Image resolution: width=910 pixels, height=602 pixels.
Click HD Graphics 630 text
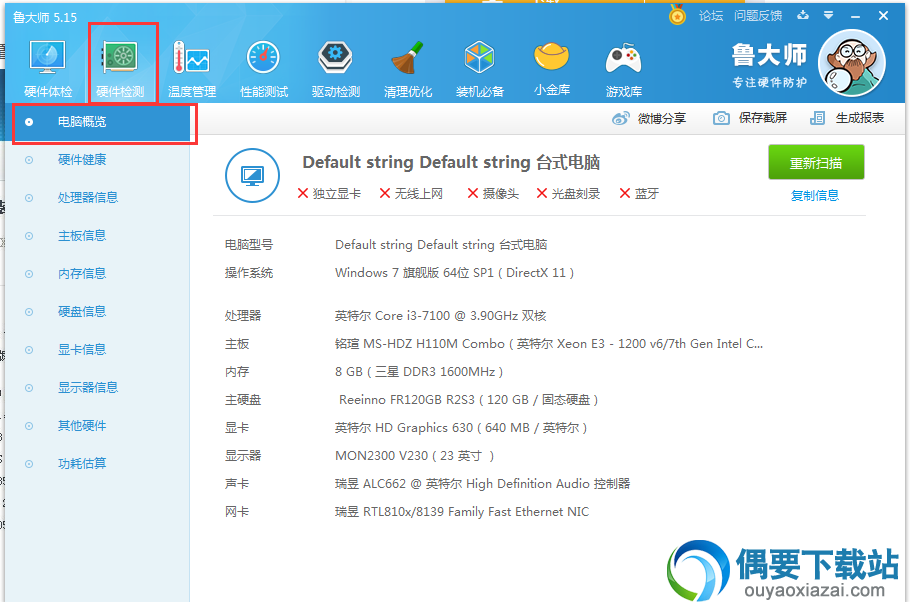[x=461, y=428]
